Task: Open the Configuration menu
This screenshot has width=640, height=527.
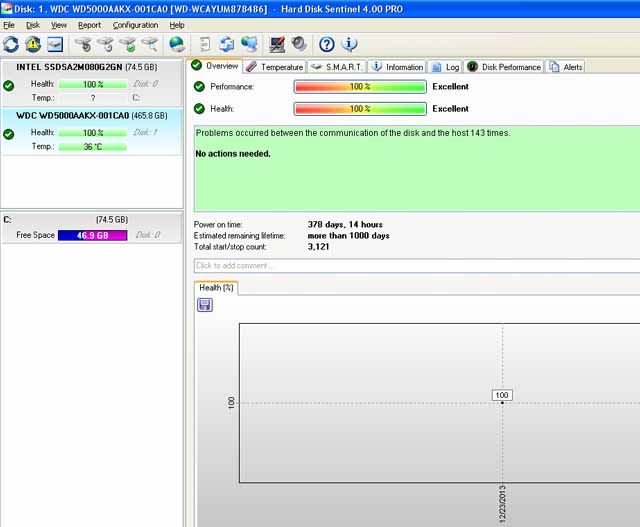Action: (135, 25)
